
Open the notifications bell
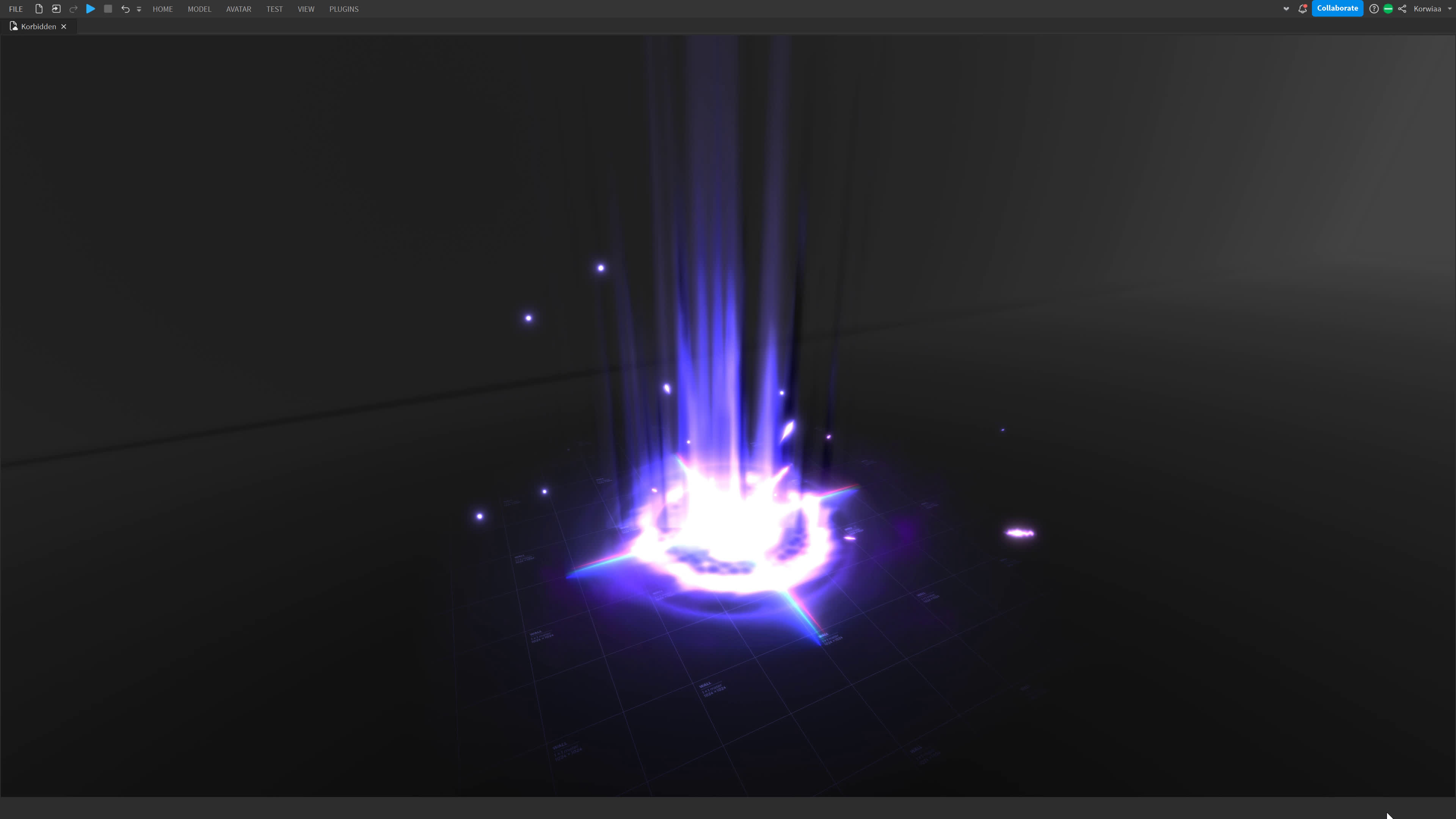pyautogui.click(x=1302, y=8)
